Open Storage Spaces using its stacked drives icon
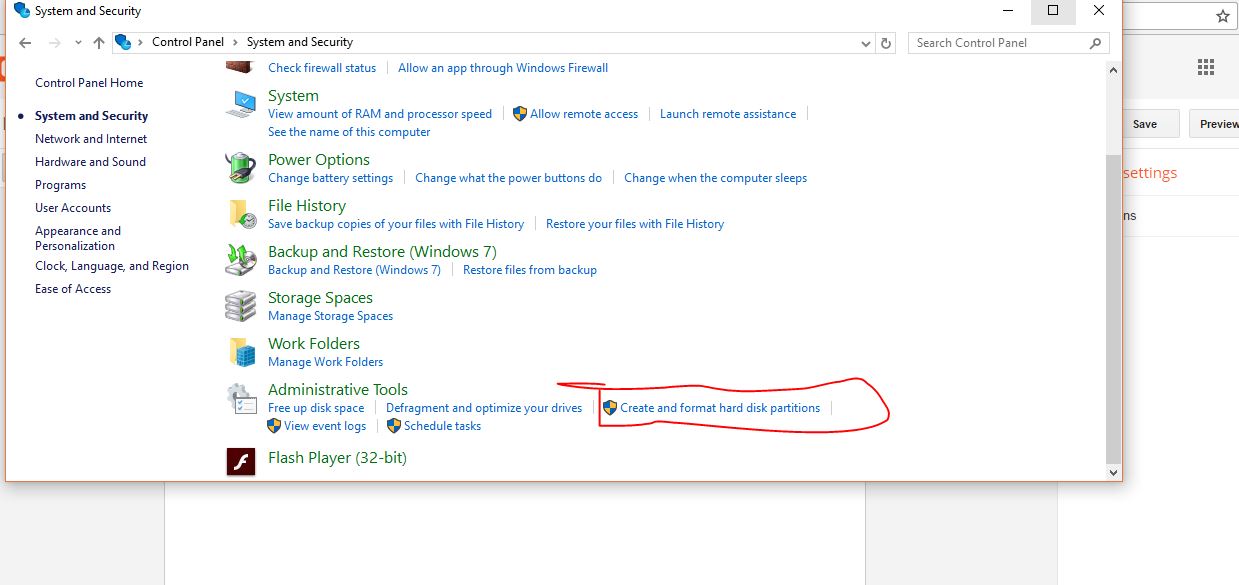This screenshot has height=585, width=1239. pyautogui.click(x=240, y=305)
